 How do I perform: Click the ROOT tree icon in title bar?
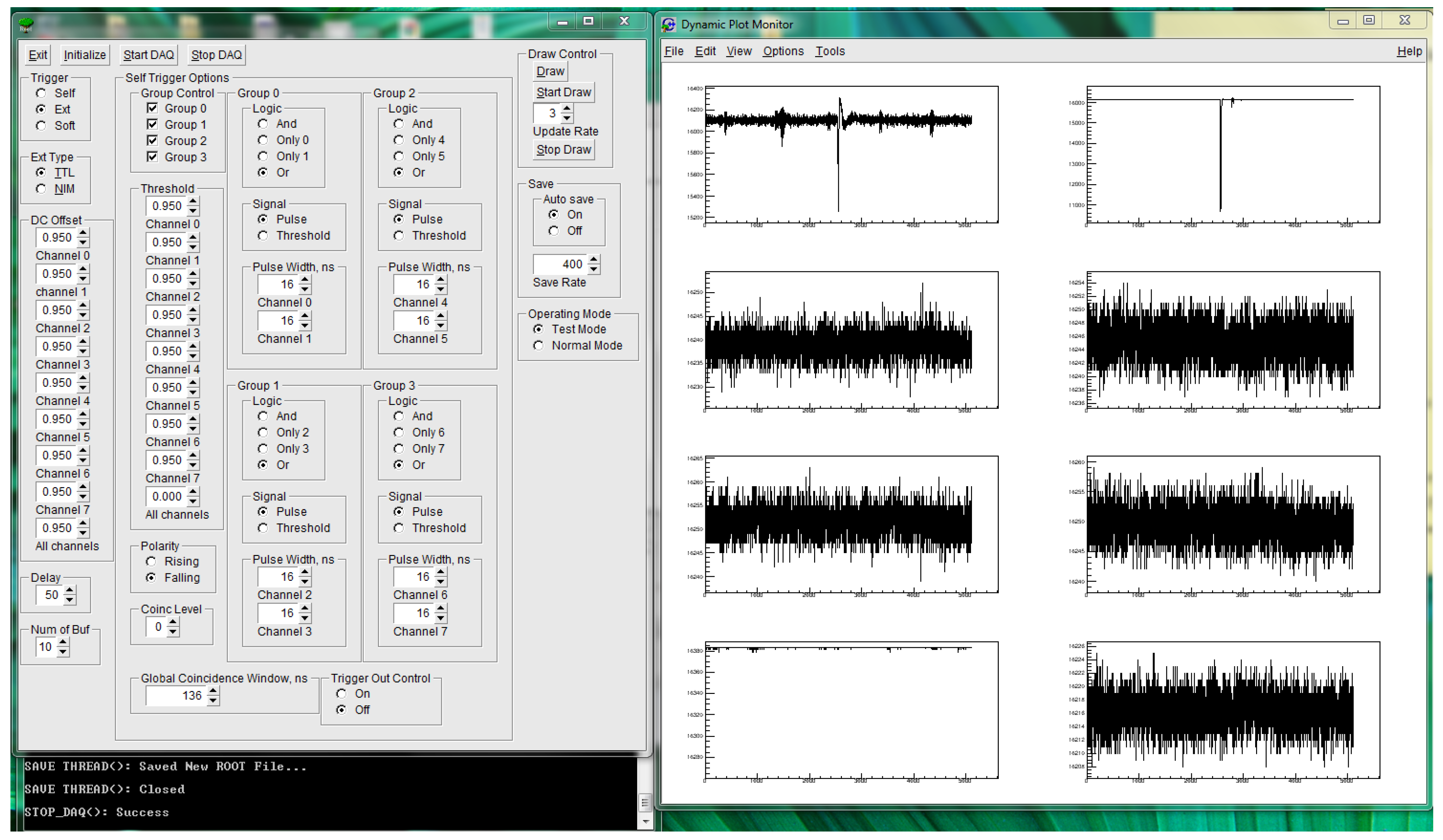(26, 24)
